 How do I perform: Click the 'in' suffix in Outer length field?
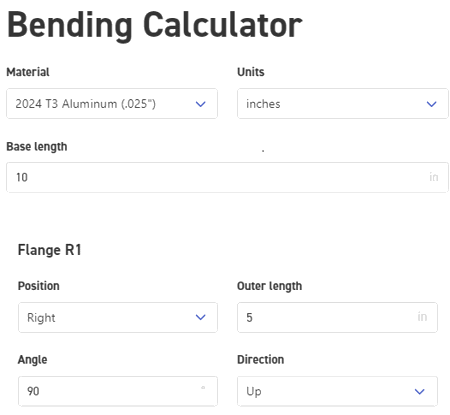422,317
